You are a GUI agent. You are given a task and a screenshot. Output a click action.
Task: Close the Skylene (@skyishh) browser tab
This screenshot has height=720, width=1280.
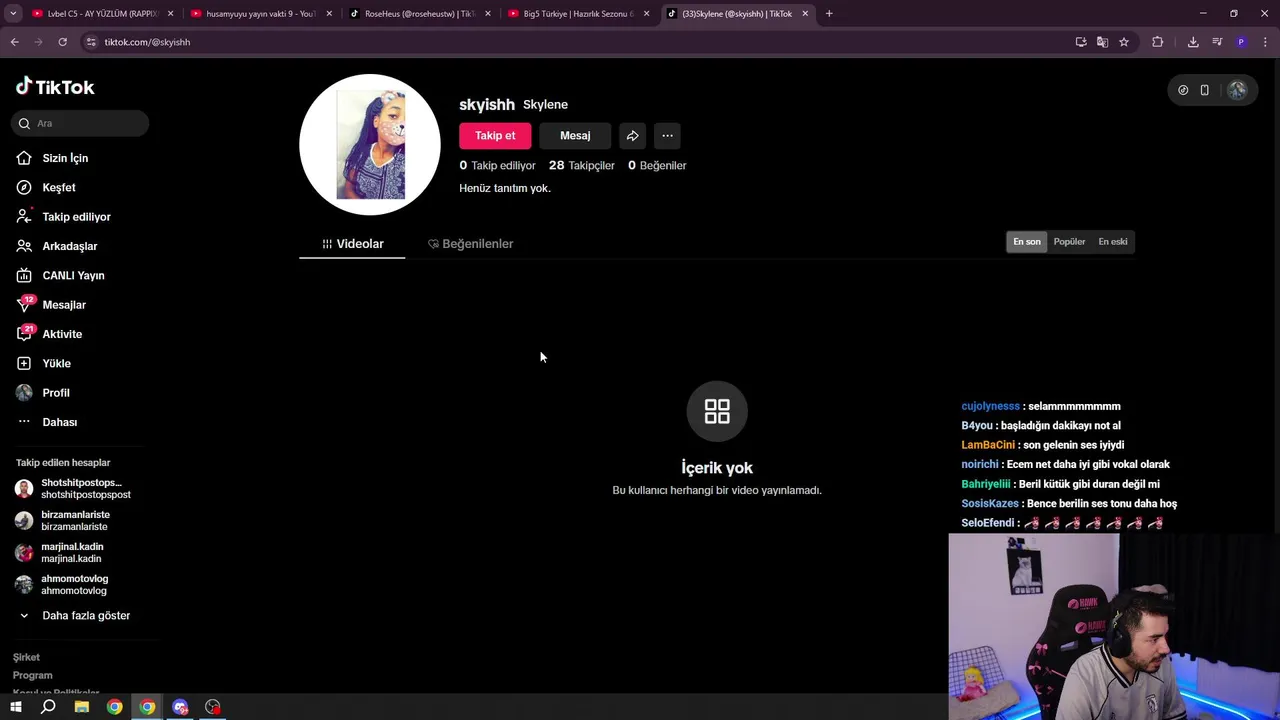805,14
